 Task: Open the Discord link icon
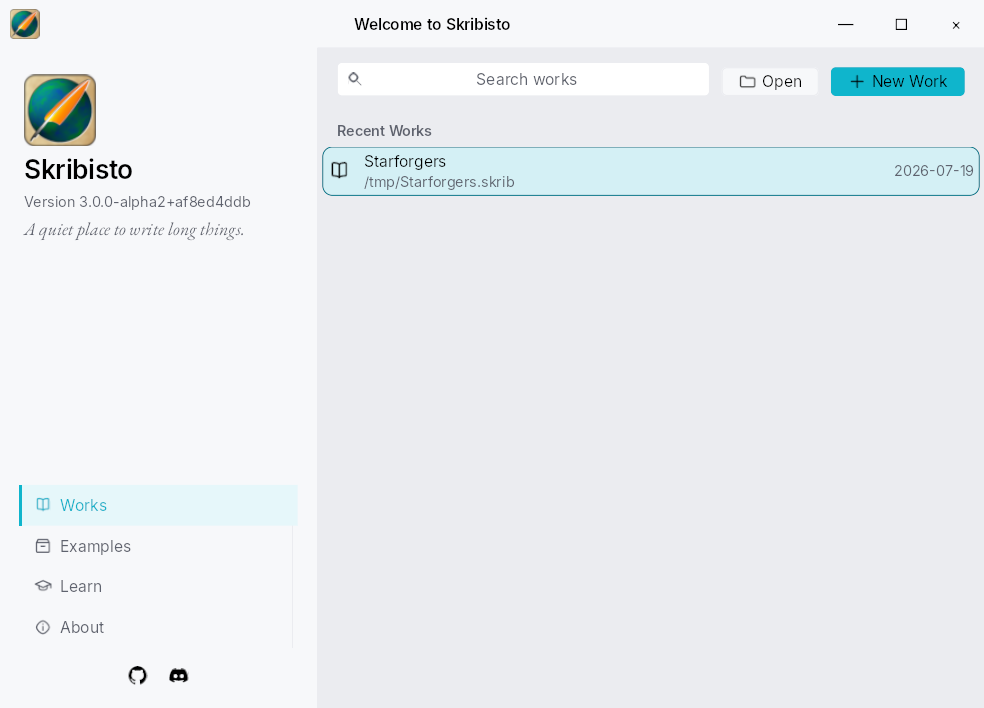pos(179,675)
